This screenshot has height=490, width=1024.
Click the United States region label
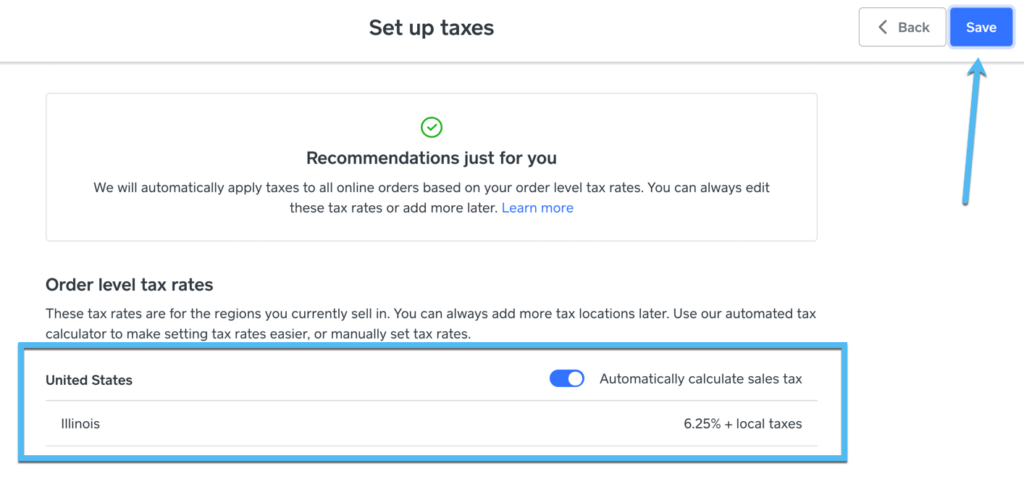click(x=89, y=380)
